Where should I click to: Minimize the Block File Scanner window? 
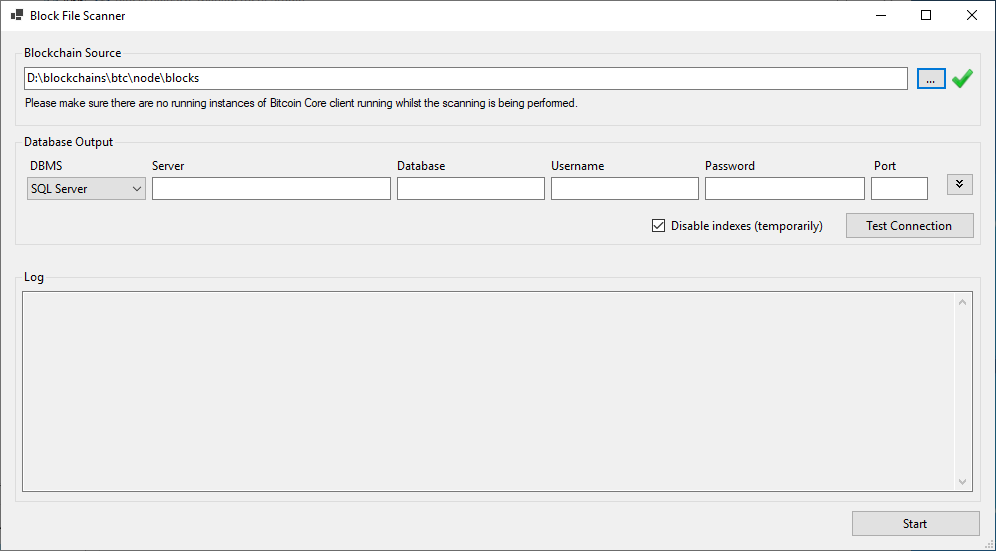pos(880,15)
